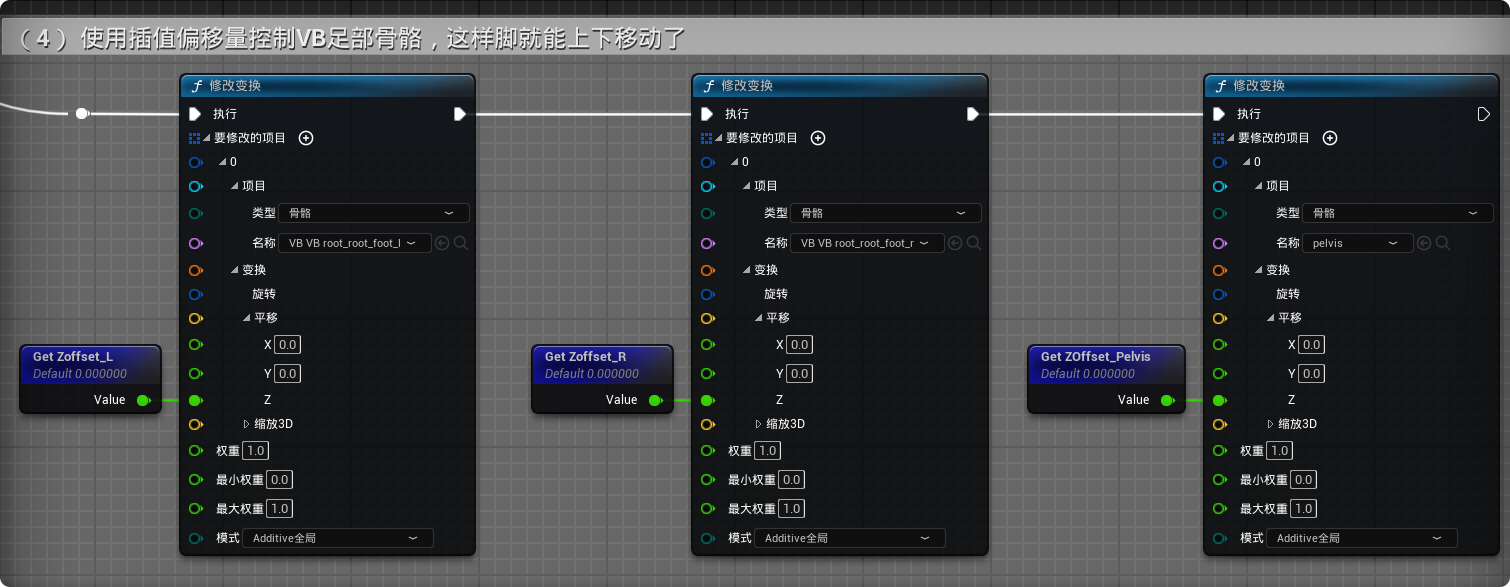The height and width of the screenshot is (587, 1510).
Task: Collapse 要修改的项目 on VB root_root_foot_l node
Action: (208, 138)
